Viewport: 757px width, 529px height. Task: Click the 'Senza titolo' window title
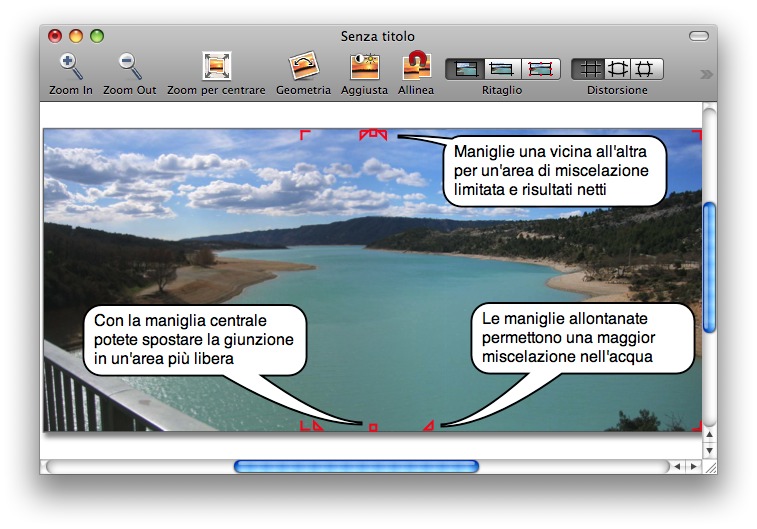point(378,36)
